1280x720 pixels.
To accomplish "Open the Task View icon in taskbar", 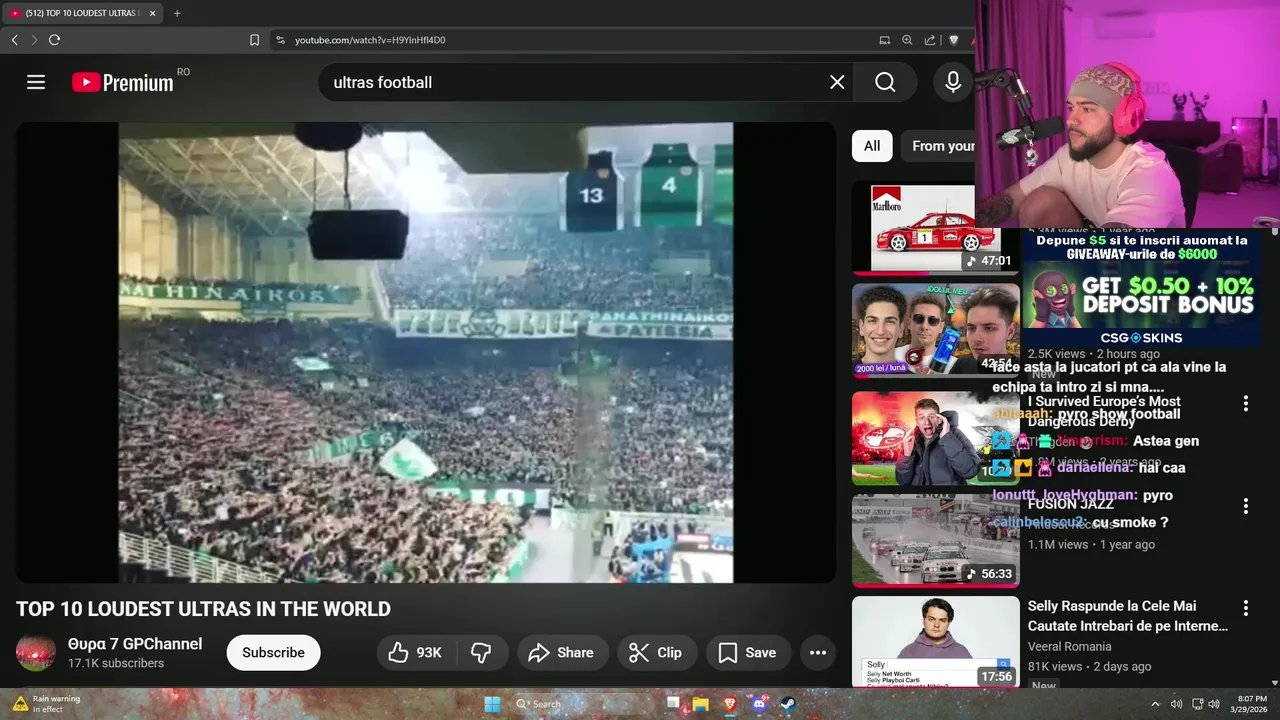I will pos(673,704).
